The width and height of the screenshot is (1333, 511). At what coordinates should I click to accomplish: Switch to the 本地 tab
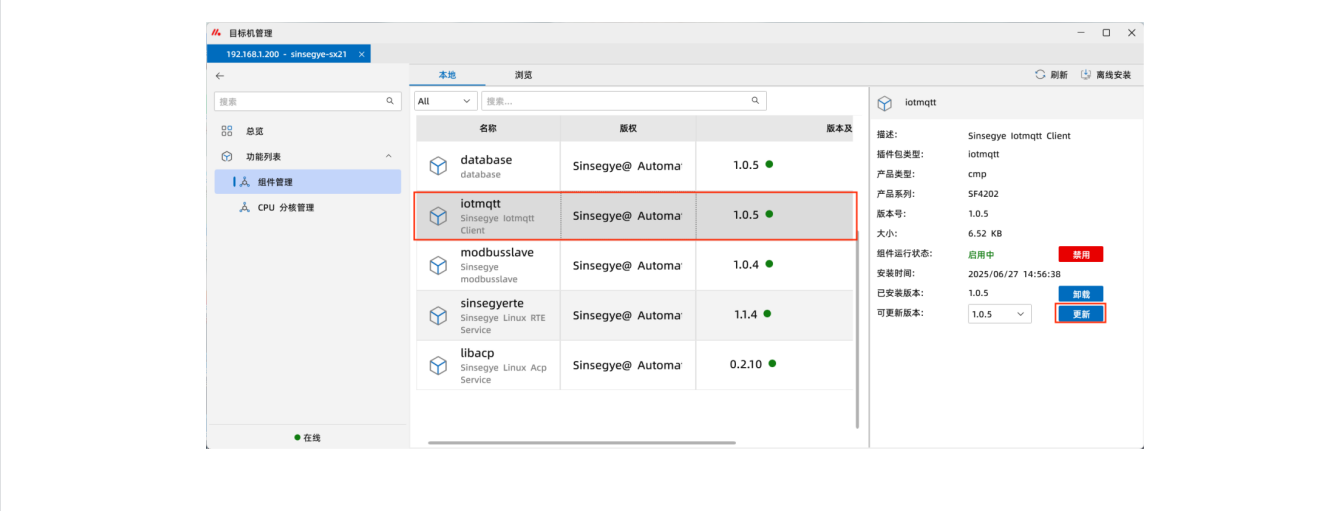point(447,75)
